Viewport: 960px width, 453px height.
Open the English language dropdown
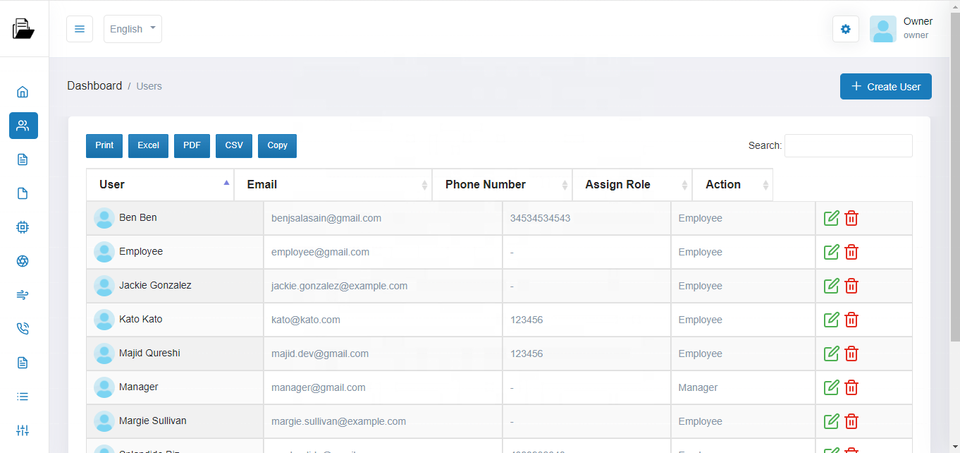(x=132, y=29)
